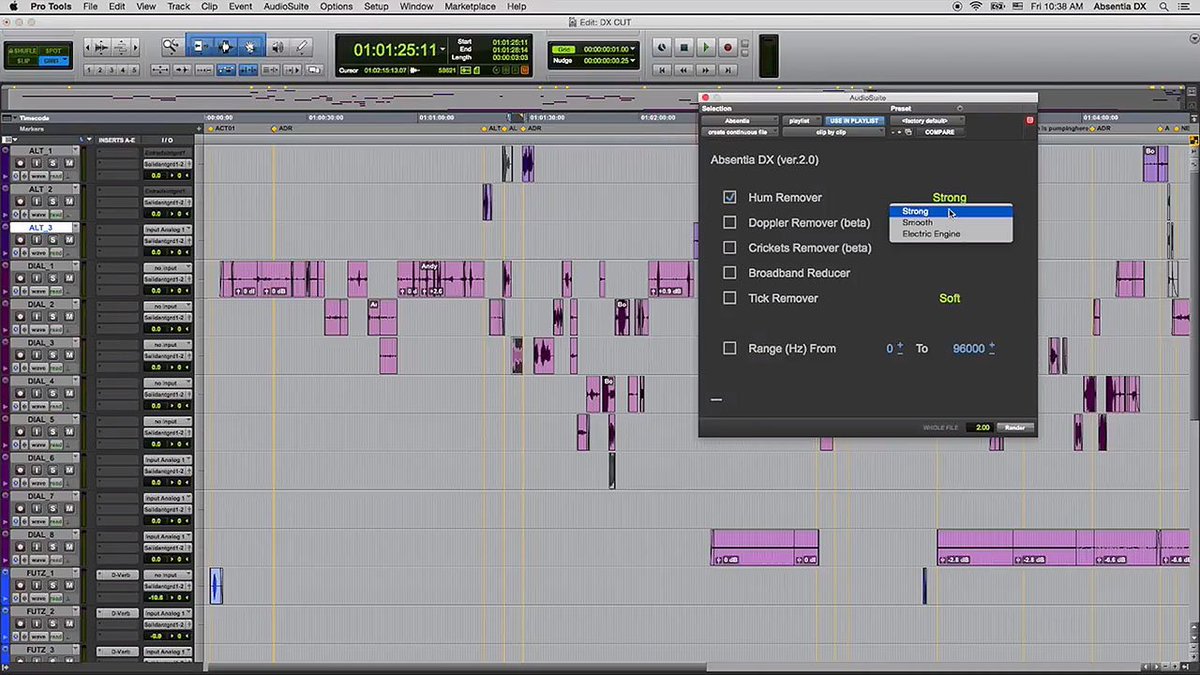
Task: Click the Wi-Fi icon in menu bar
Action: 976,6
